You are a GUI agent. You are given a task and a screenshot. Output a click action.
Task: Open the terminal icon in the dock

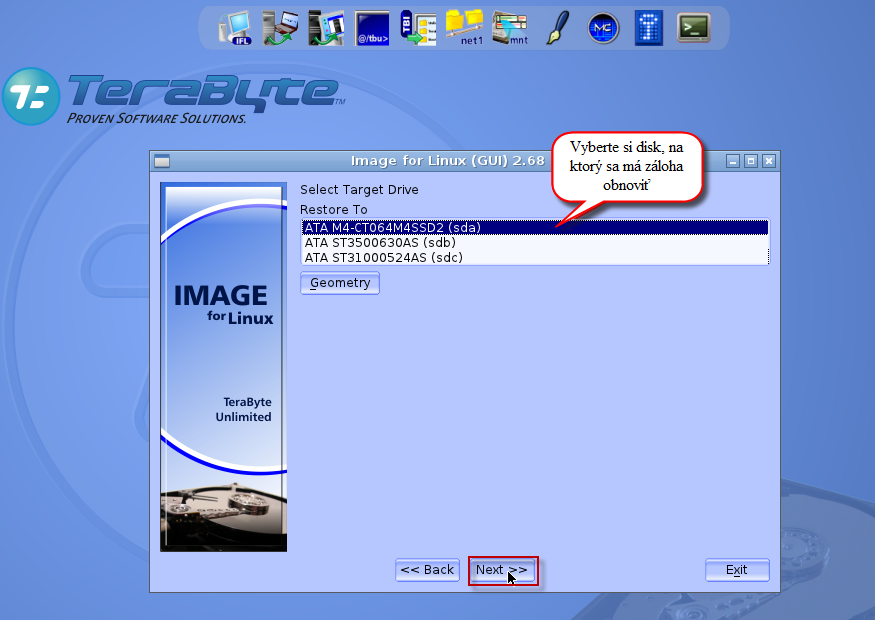694,28
